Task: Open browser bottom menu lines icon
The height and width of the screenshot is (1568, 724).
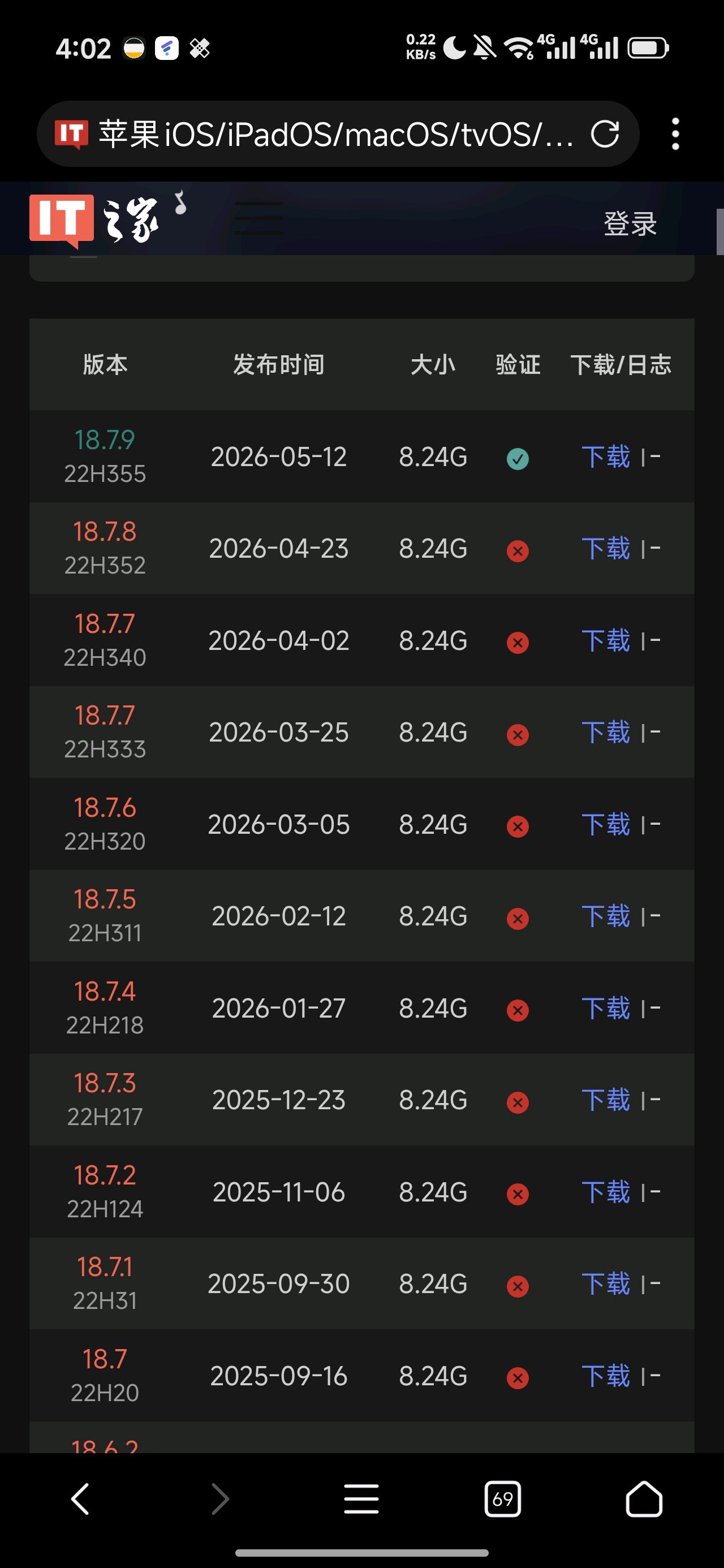Action: tap(361, 1498)
